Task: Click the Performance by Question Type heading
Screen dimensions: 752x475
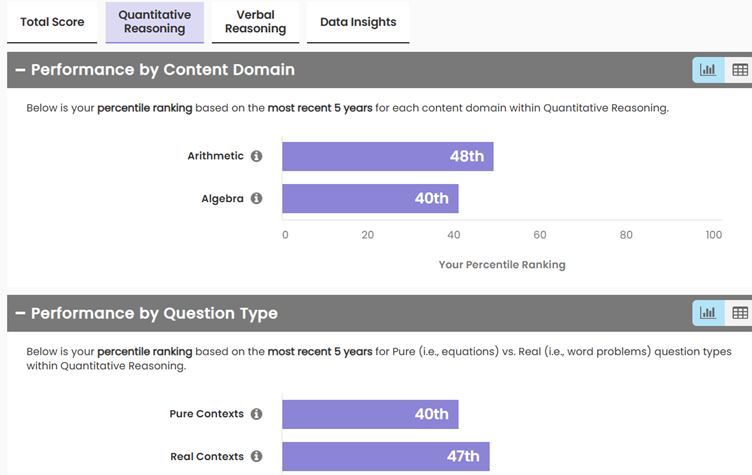Action: [x=154, y=314]
